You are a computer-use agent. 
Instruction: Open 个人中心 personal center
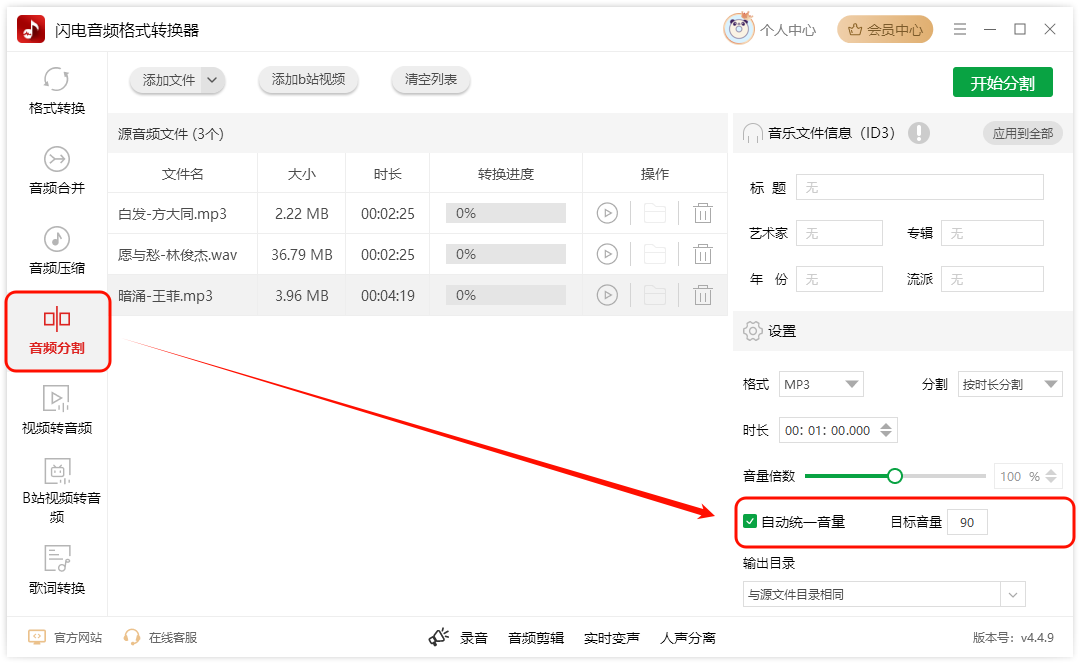click(788, 30)
